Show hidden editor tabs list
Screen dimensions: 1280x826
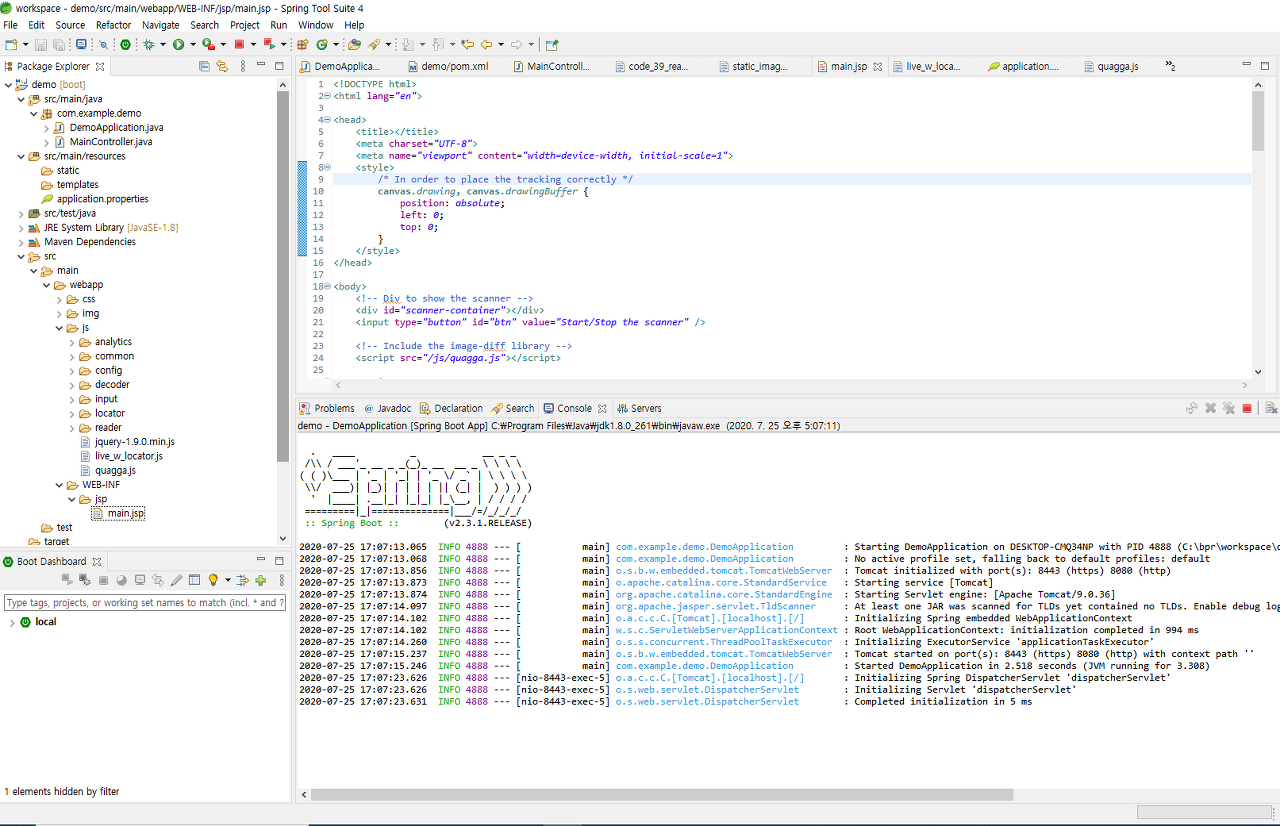pyautogui.click(x=1170, y=66)
